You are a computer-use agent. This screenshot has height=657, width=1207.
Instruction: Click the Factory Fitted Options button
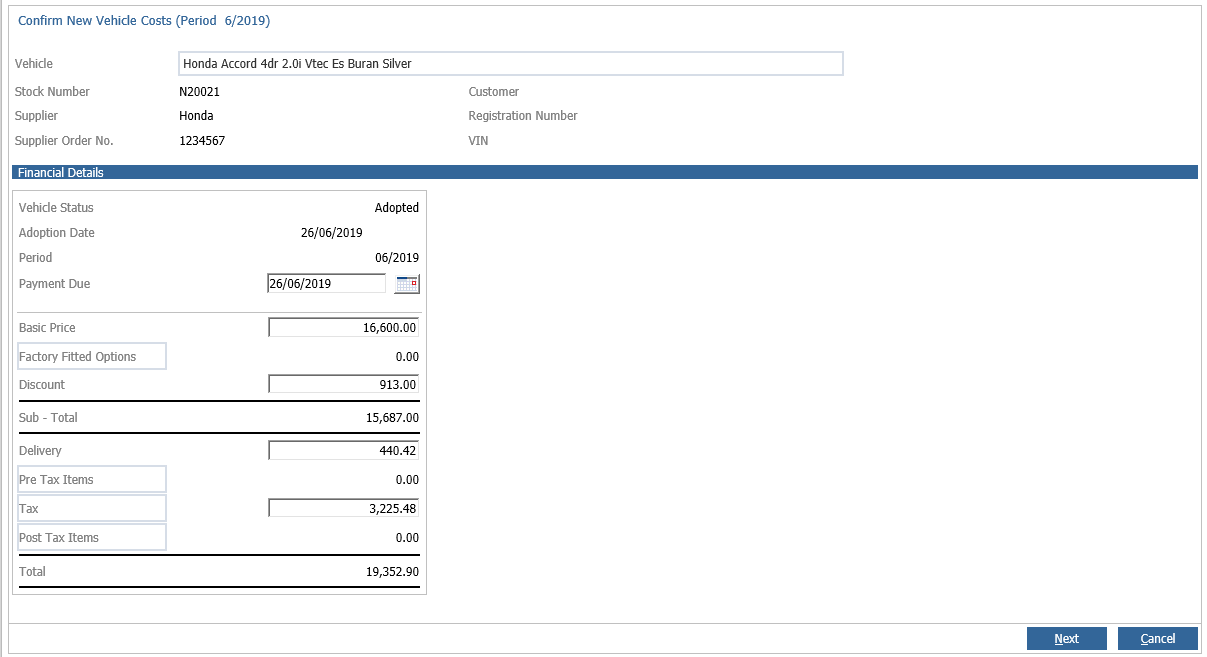tap(91, 356)
